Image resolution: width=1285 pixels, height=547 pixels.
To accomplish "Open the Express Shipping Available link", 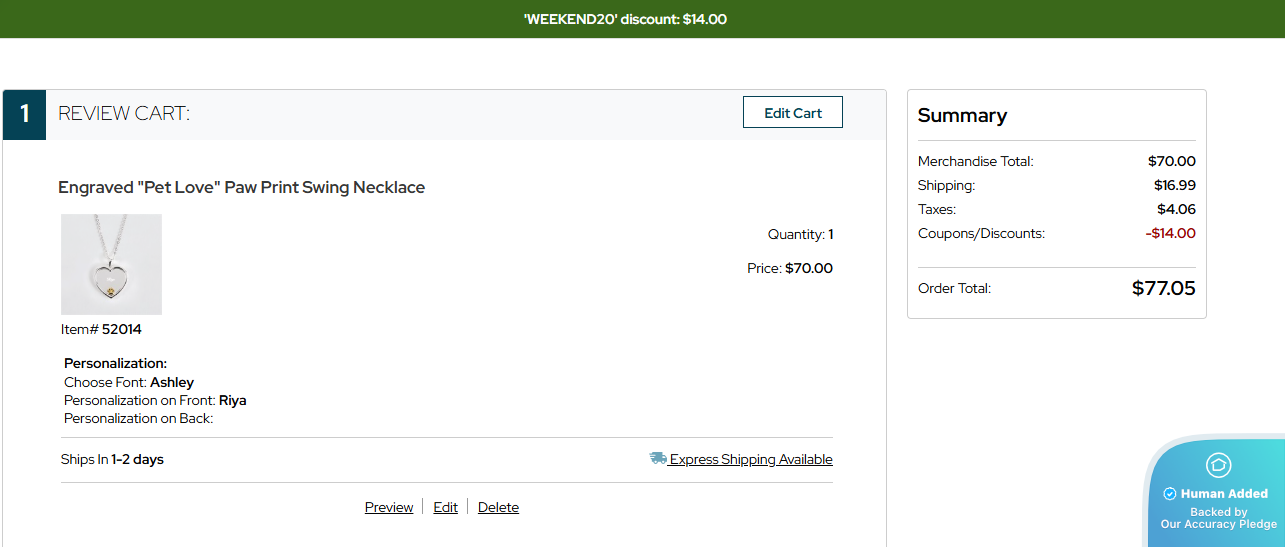I will (750, 460).
